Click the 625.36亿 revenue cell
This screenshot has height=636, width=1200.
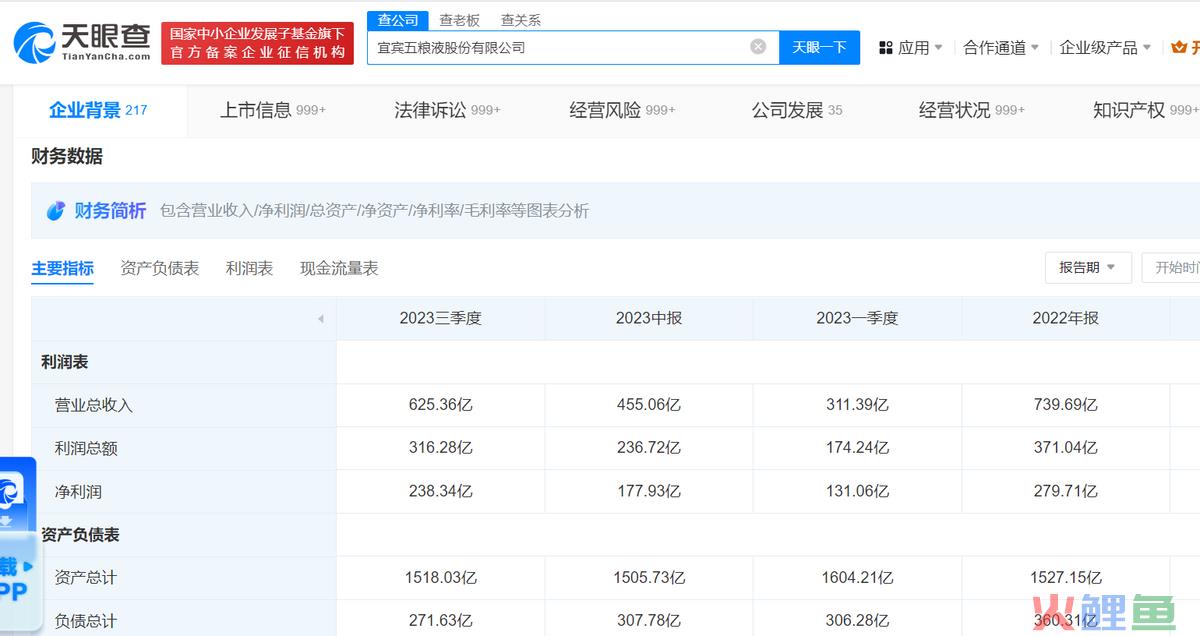[x=440, y=405]
